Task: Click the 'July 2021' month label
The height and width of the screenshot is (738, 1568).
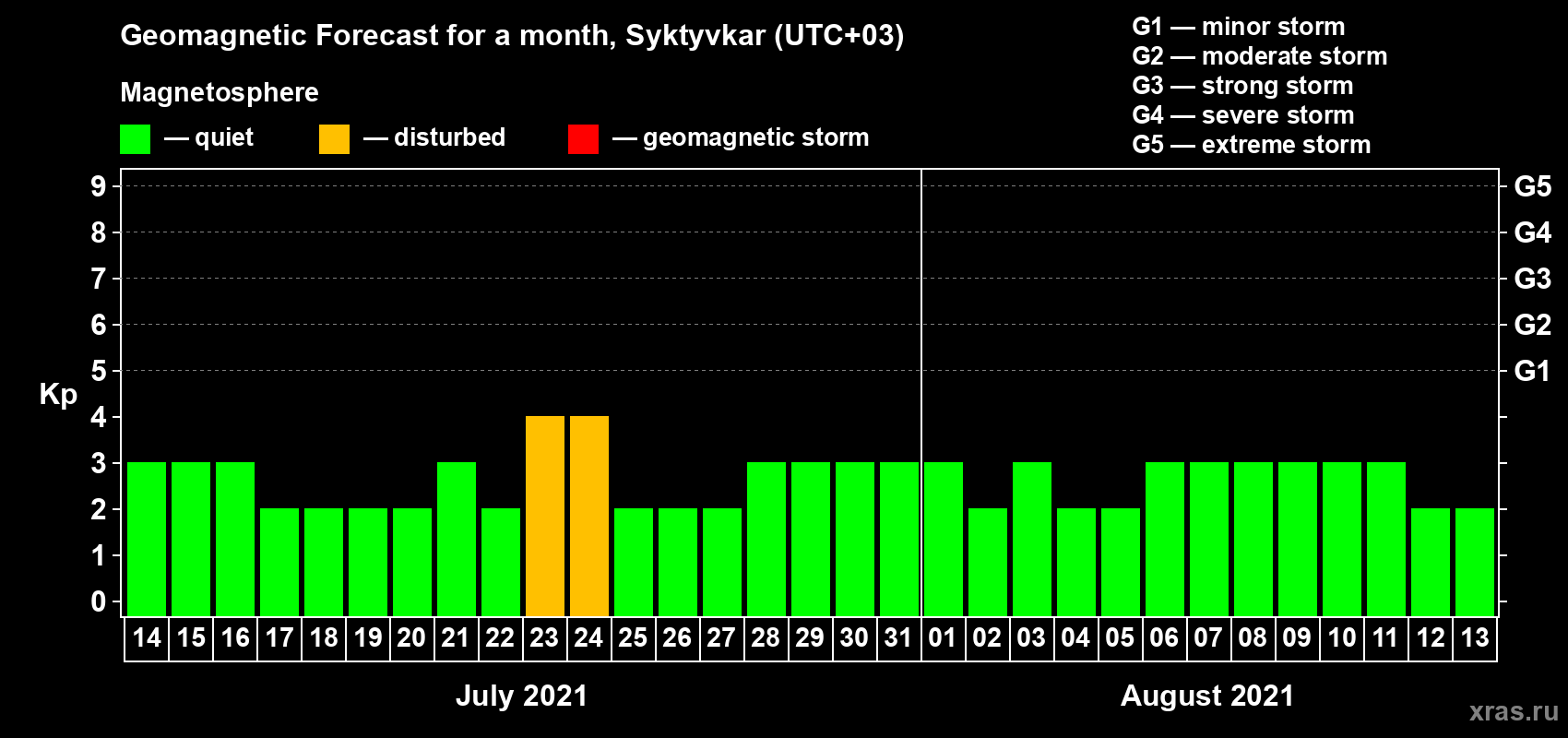Action: click(522, 696)
